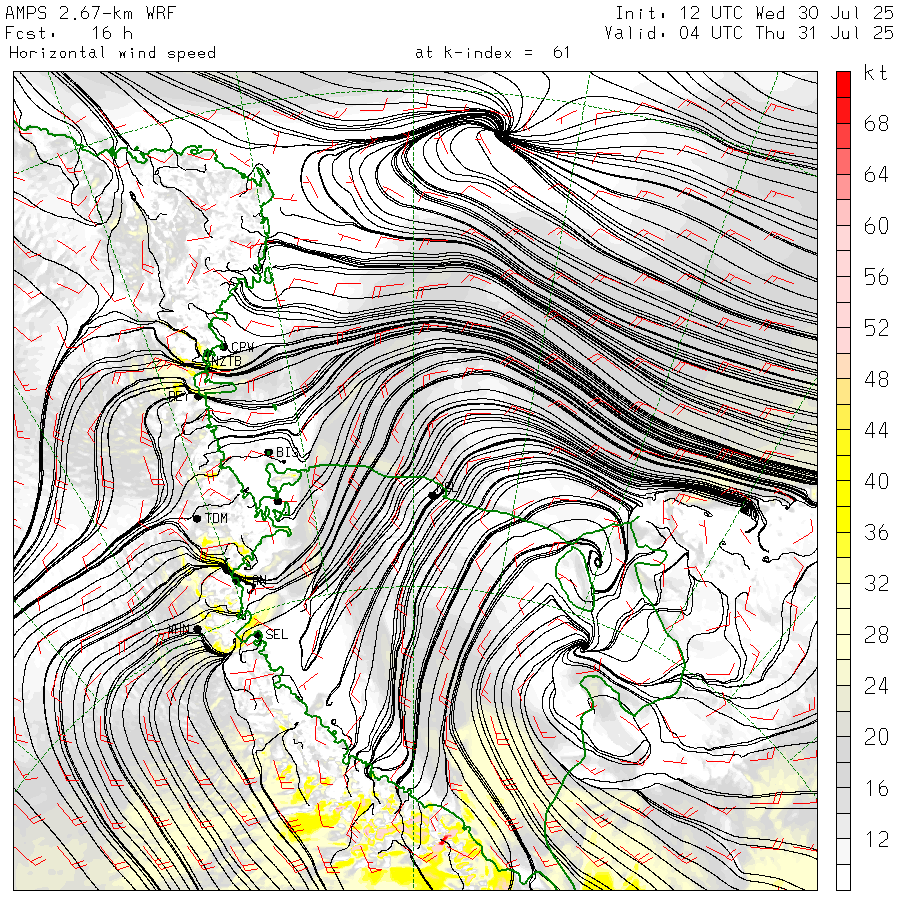Click the 44 value on the color scale
Image resolution: width=900 pixels, height=900 pixels.
coord(876,430)
